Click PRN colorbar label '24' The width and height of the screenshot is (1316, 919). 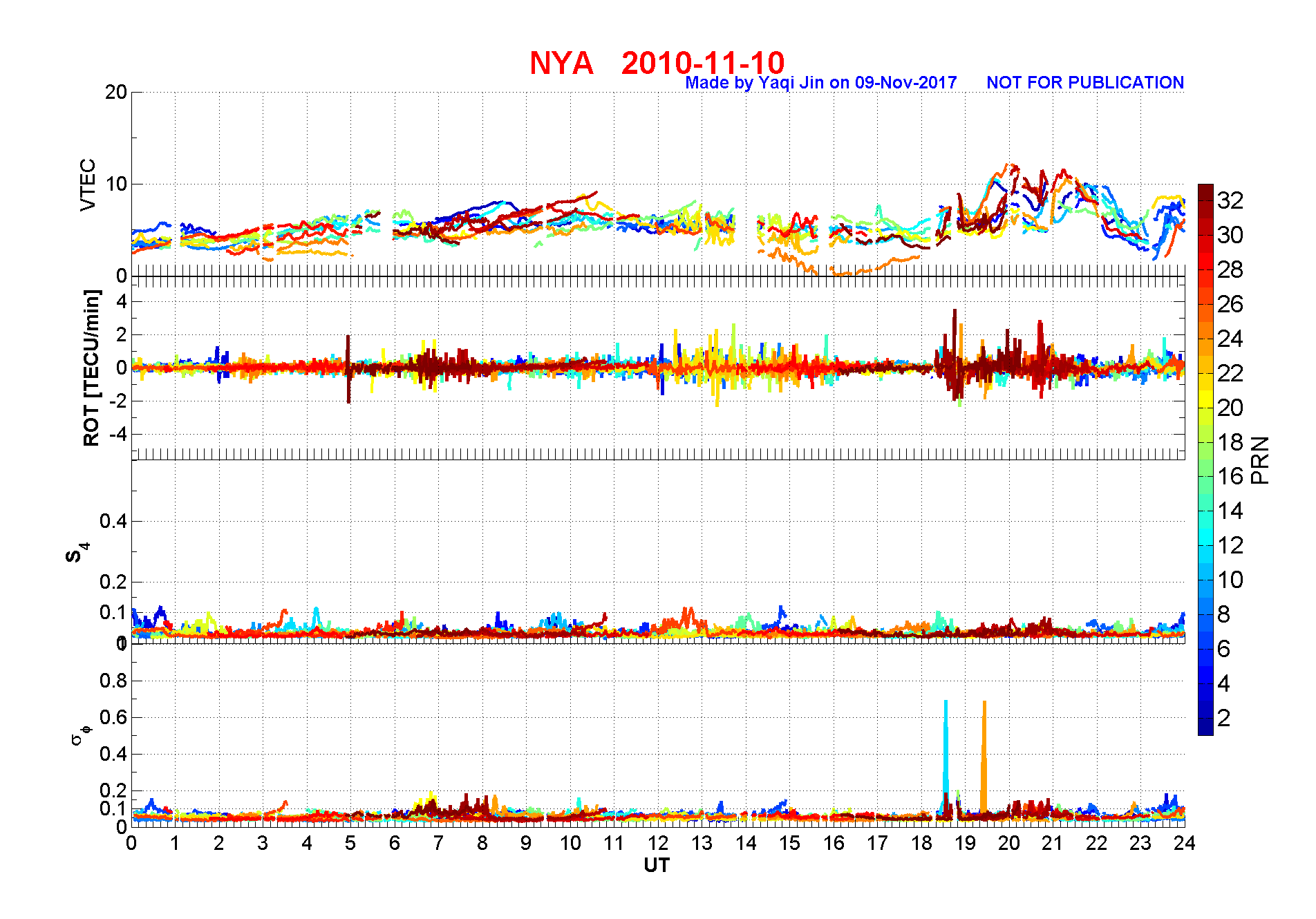(x=1230, y=339)
